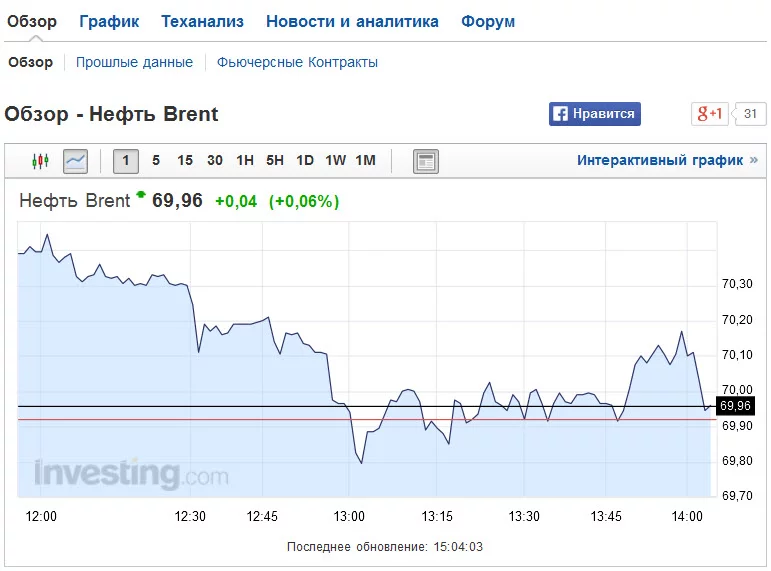Open the Форум tab
771x571 pixels.
(x=488, y=21)
